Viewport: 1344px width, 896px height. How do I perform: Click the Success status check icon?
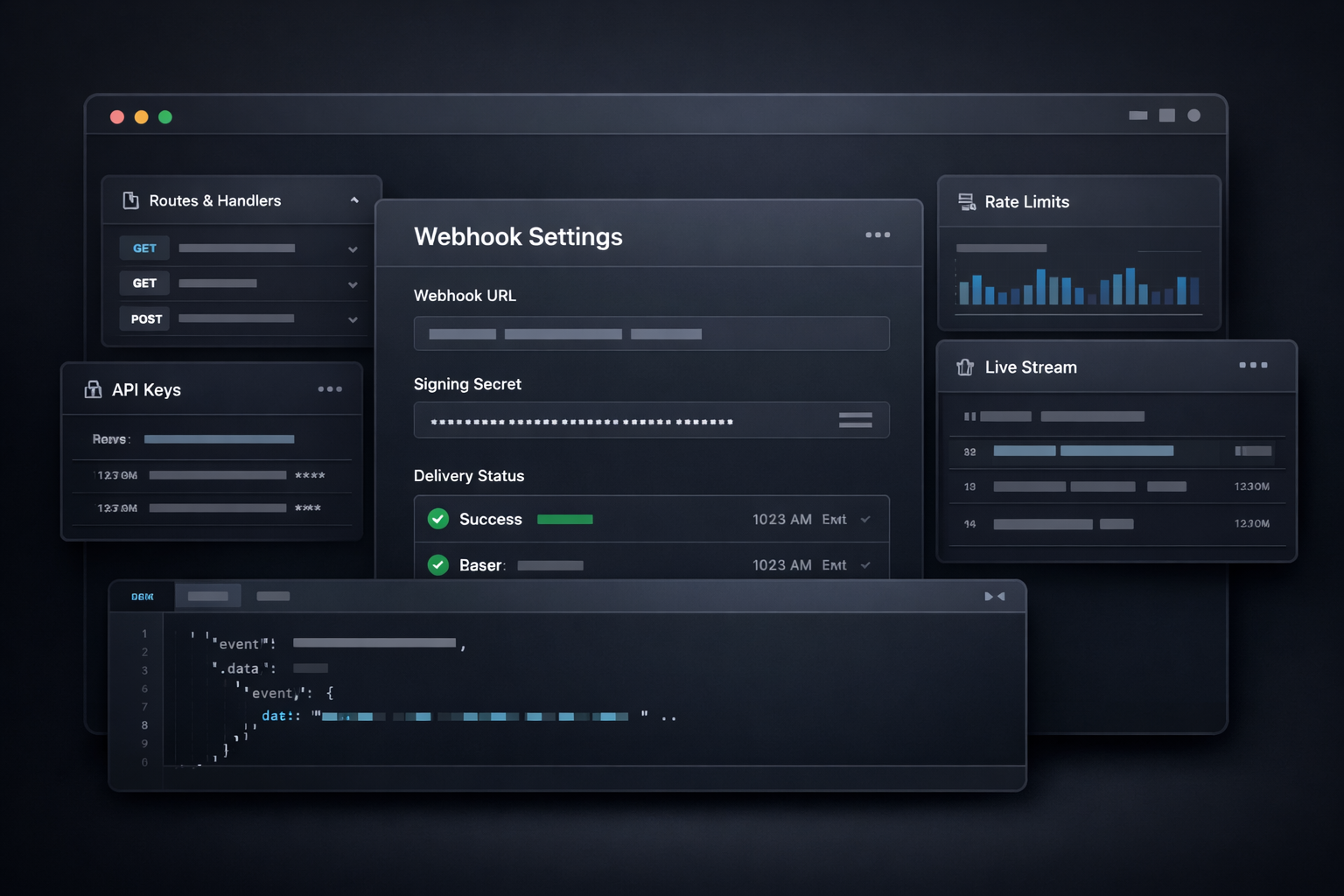(438, 519)
